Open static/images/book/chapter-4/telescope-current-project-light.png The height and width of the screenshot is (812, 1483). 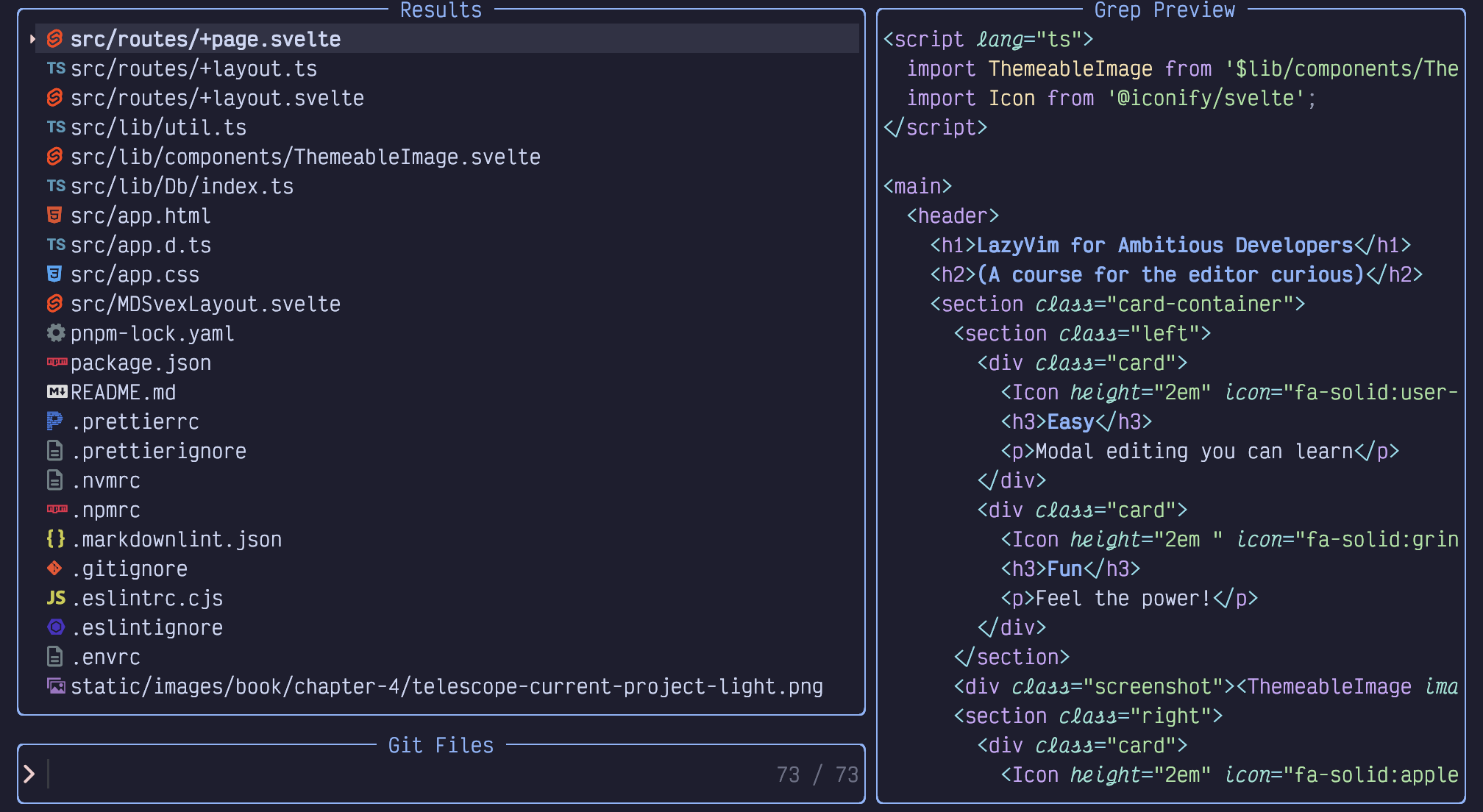(x=447, y=686)
